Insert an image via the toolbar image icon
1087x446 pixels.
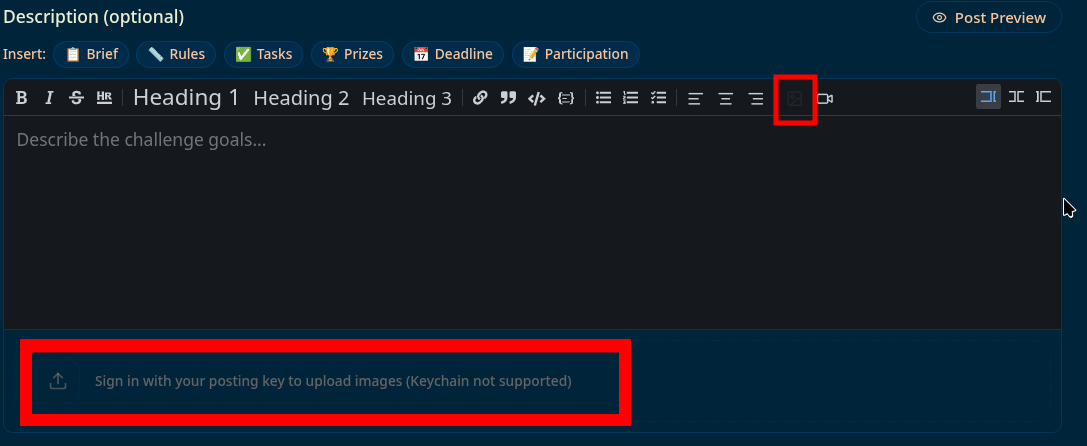794,98
